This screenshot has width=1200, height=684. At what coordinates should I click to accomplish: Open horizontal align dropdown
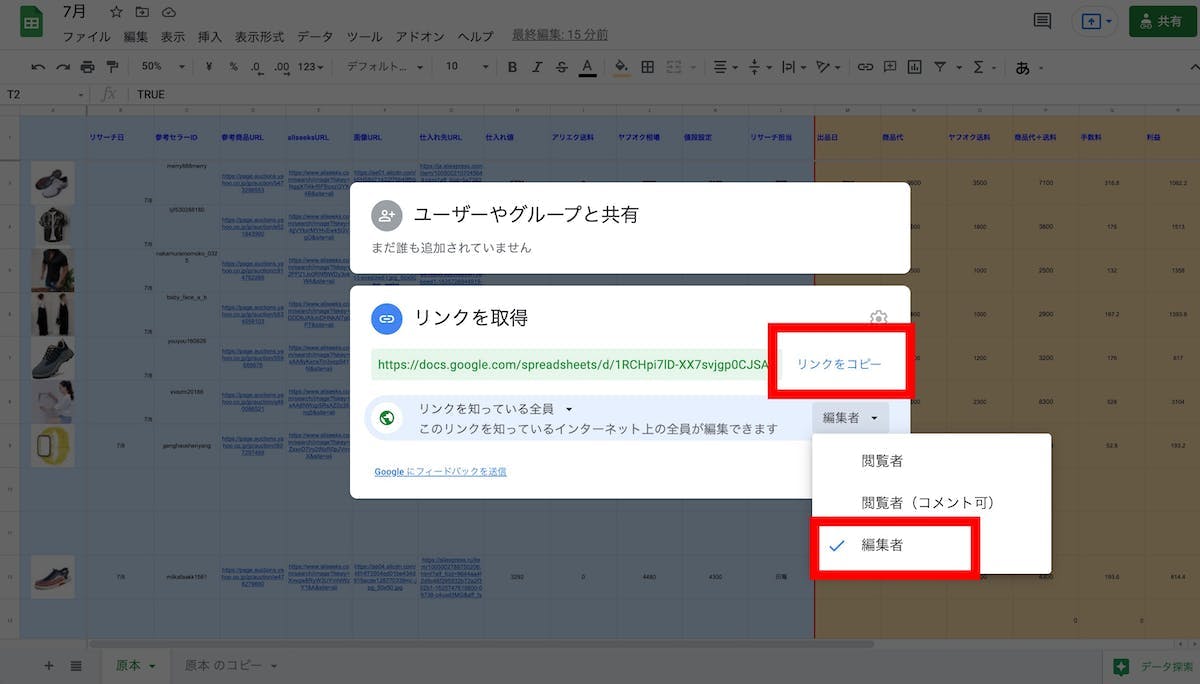pyautogui.click(x=725, y=67)
